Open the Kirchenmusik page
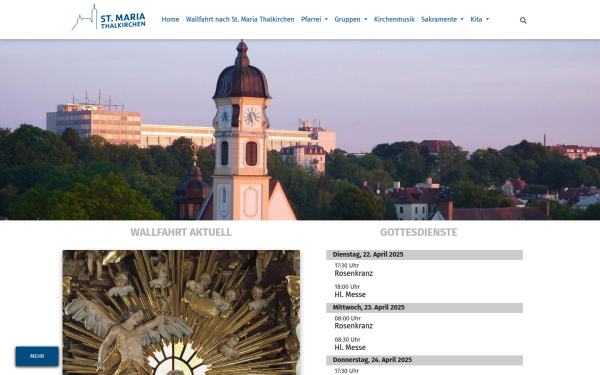 pyautogui.click(x=394, y=19)
